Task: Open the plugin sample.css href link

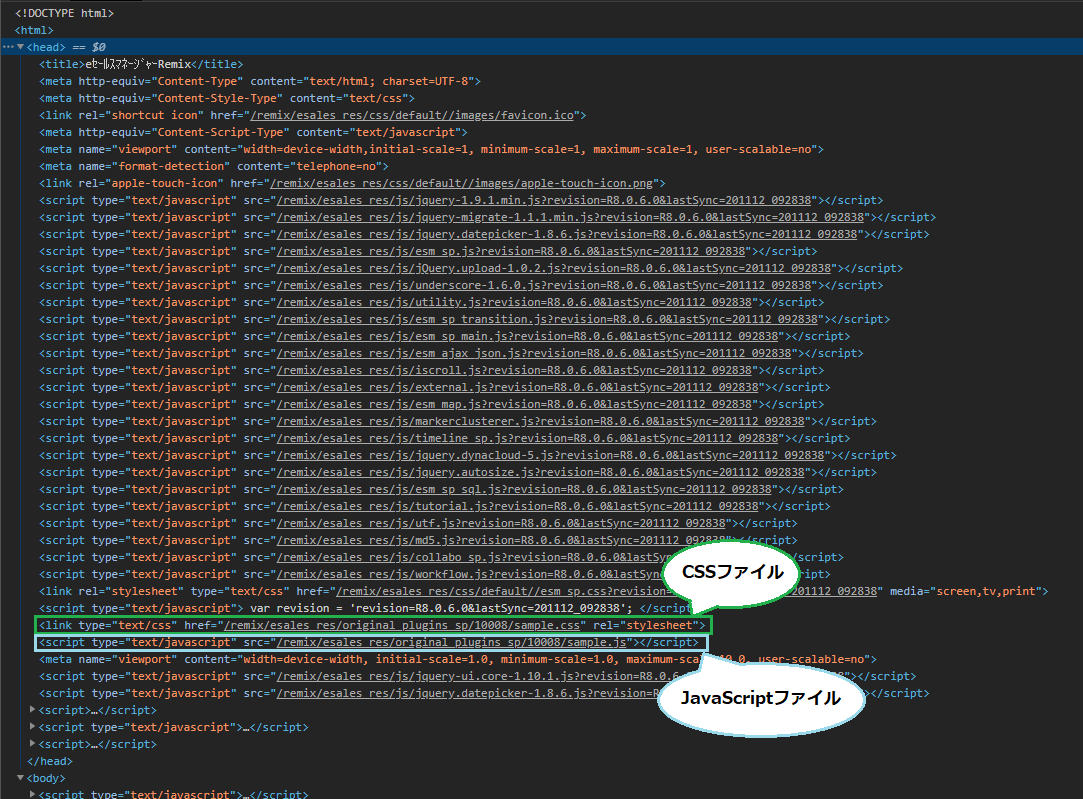Action: tap(402, 625)
